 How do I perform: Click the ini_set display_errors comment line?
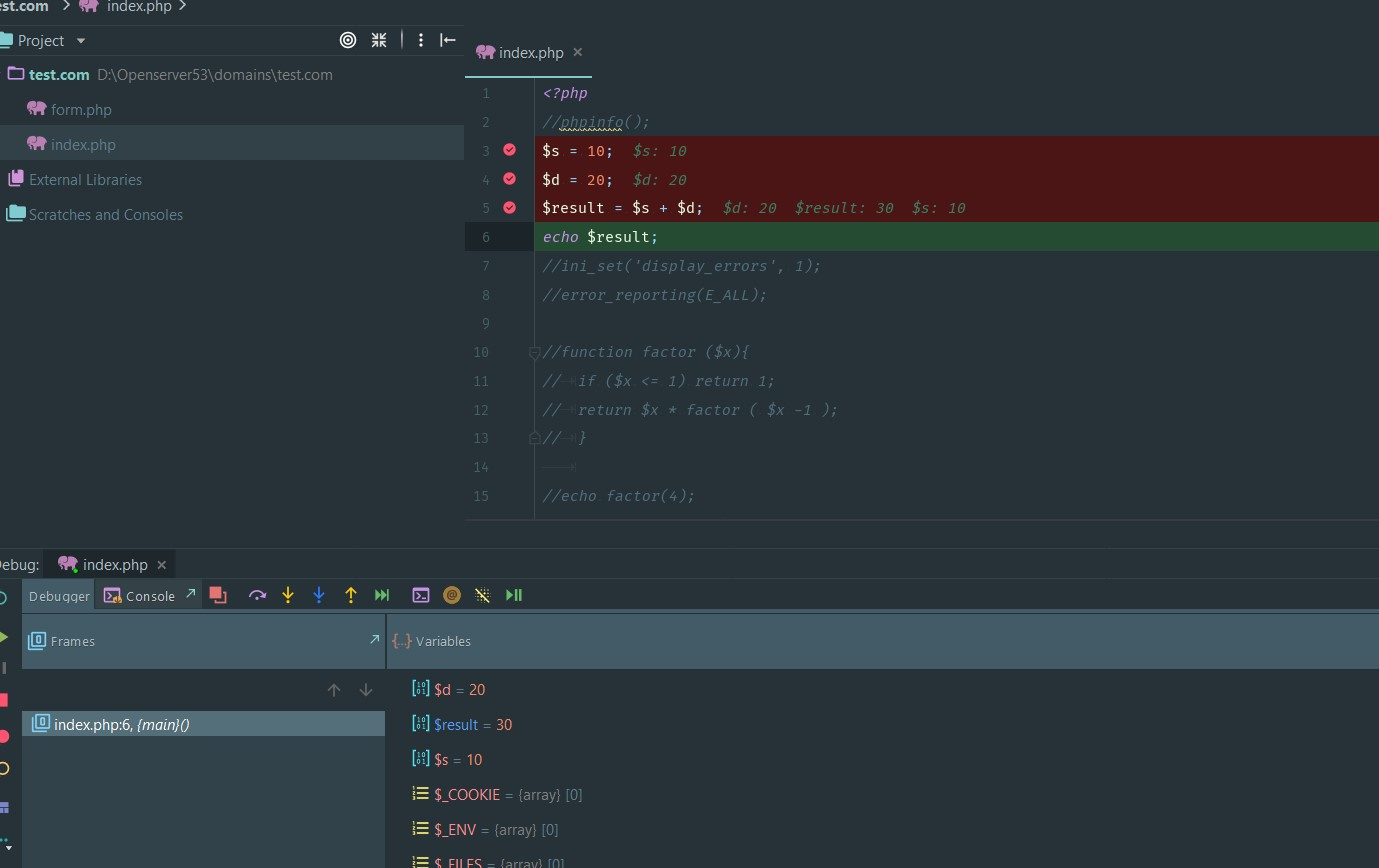pos(681,266)
